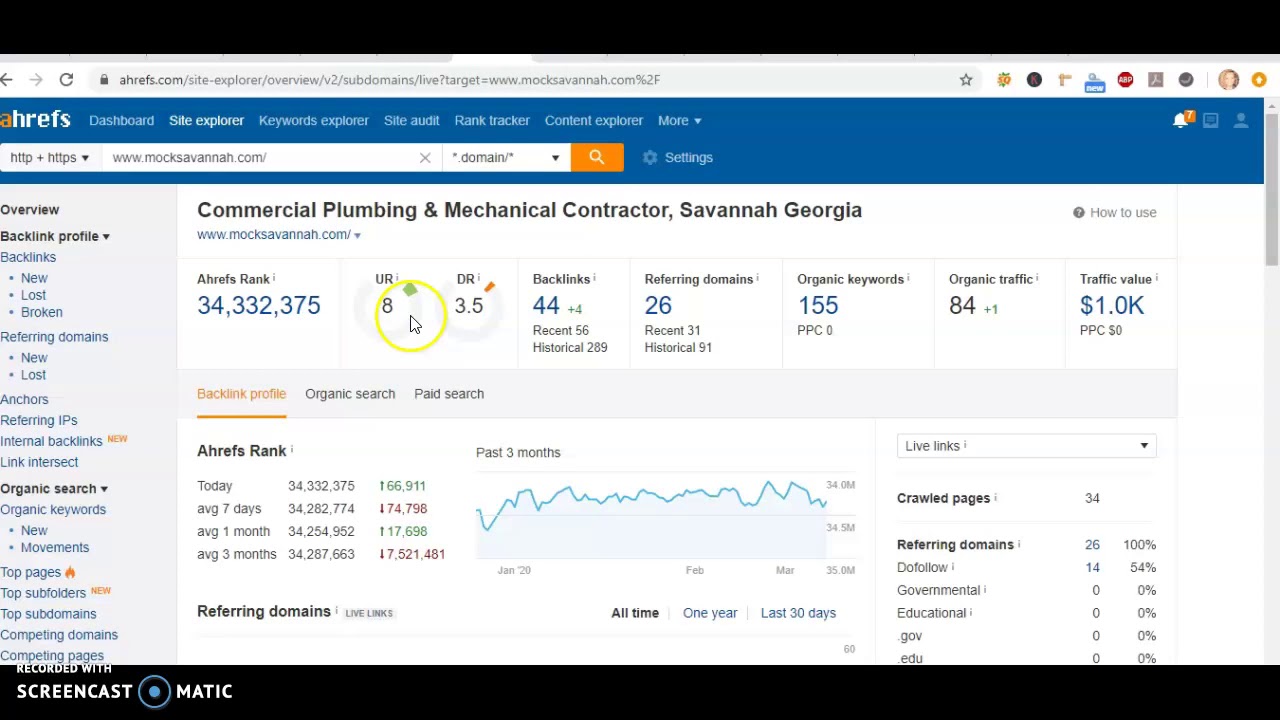Viewport: 1280px width, 720px height.
Task: Click the dark K extension icon
Action: [1034, 80]
